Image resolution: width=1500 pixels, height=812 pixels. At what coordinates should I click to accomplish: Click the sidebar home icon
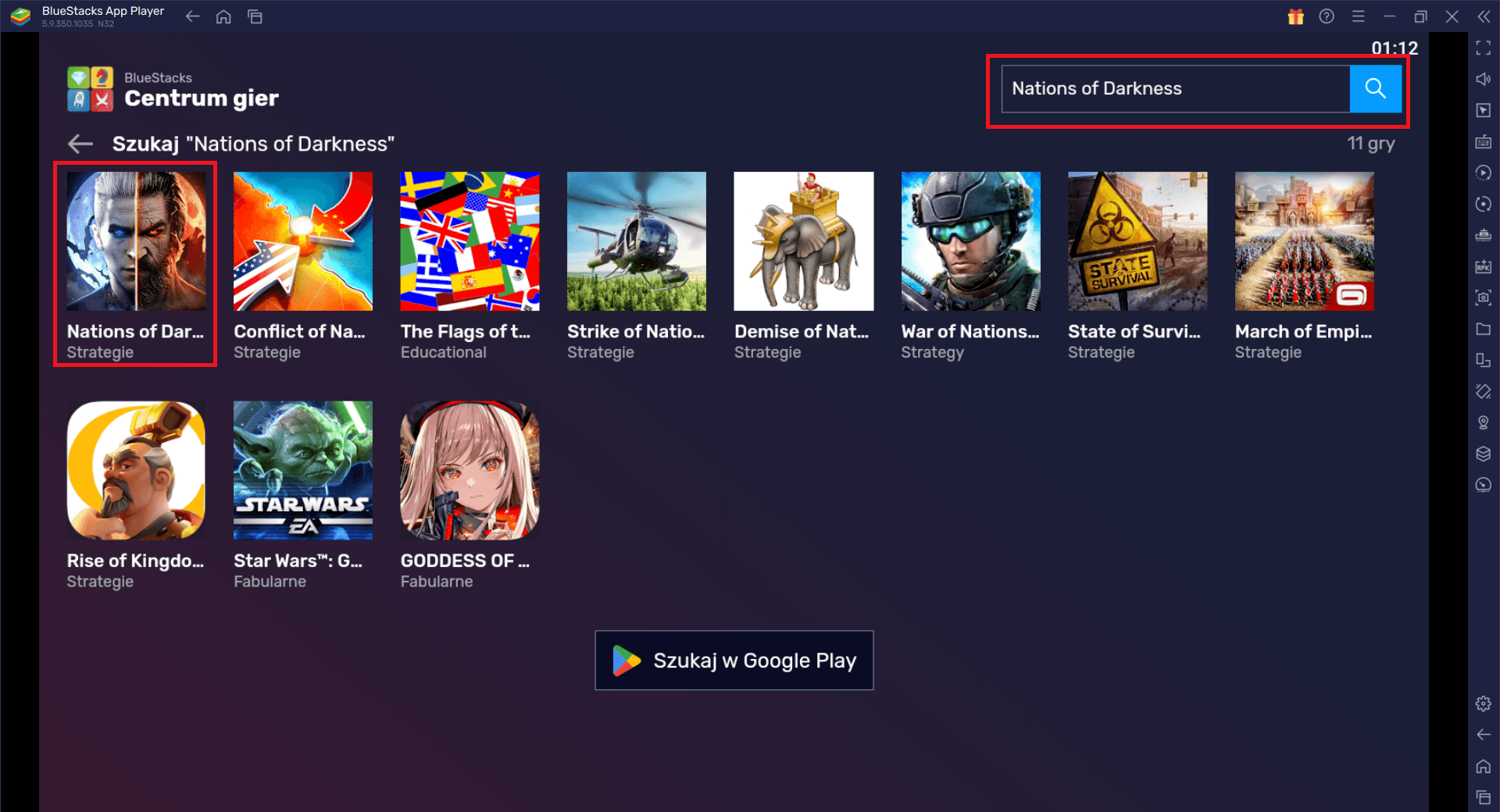(x=1484, y=766)
